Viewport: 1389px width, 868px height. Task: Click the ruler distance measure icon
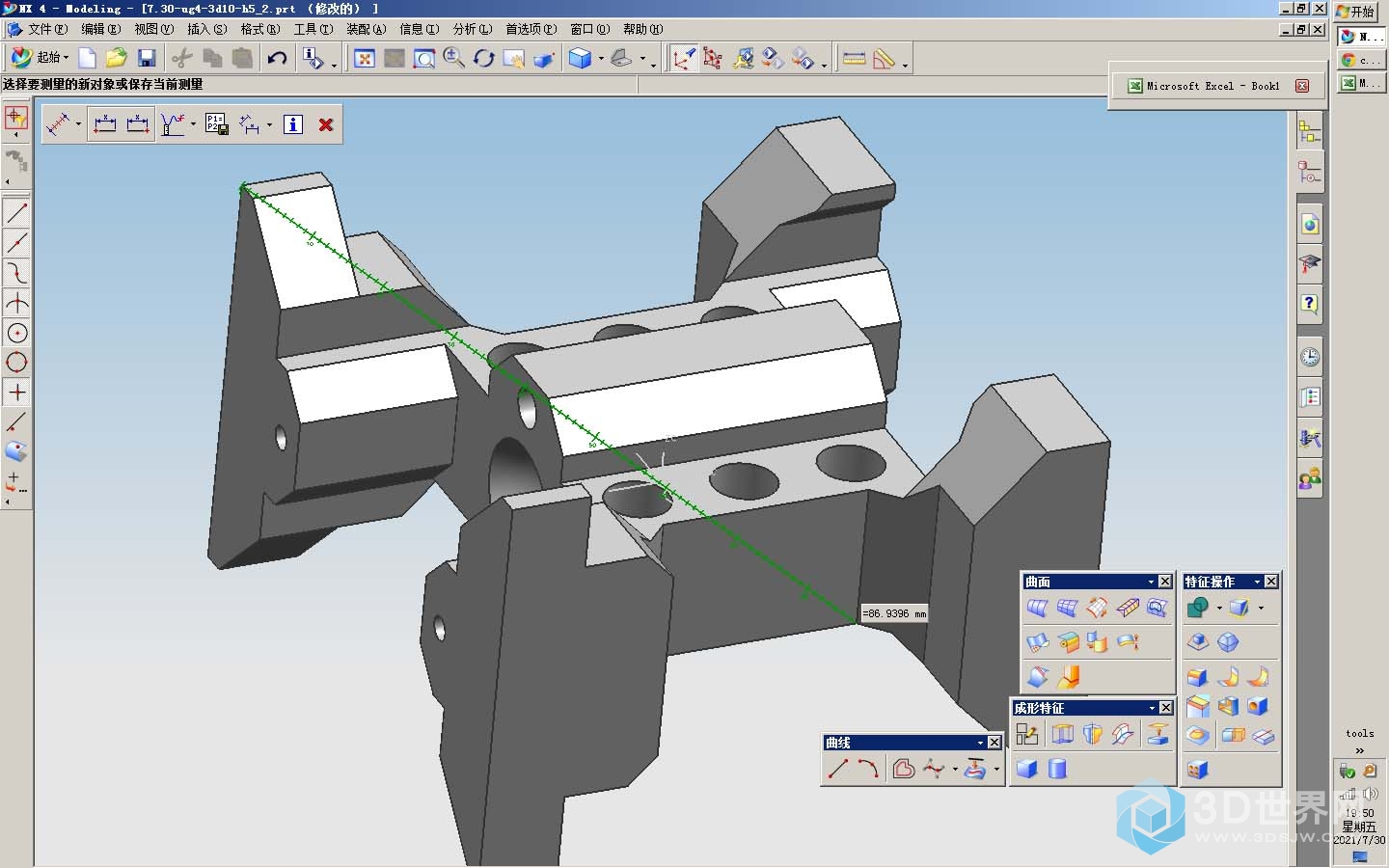(x=854, y=59)
